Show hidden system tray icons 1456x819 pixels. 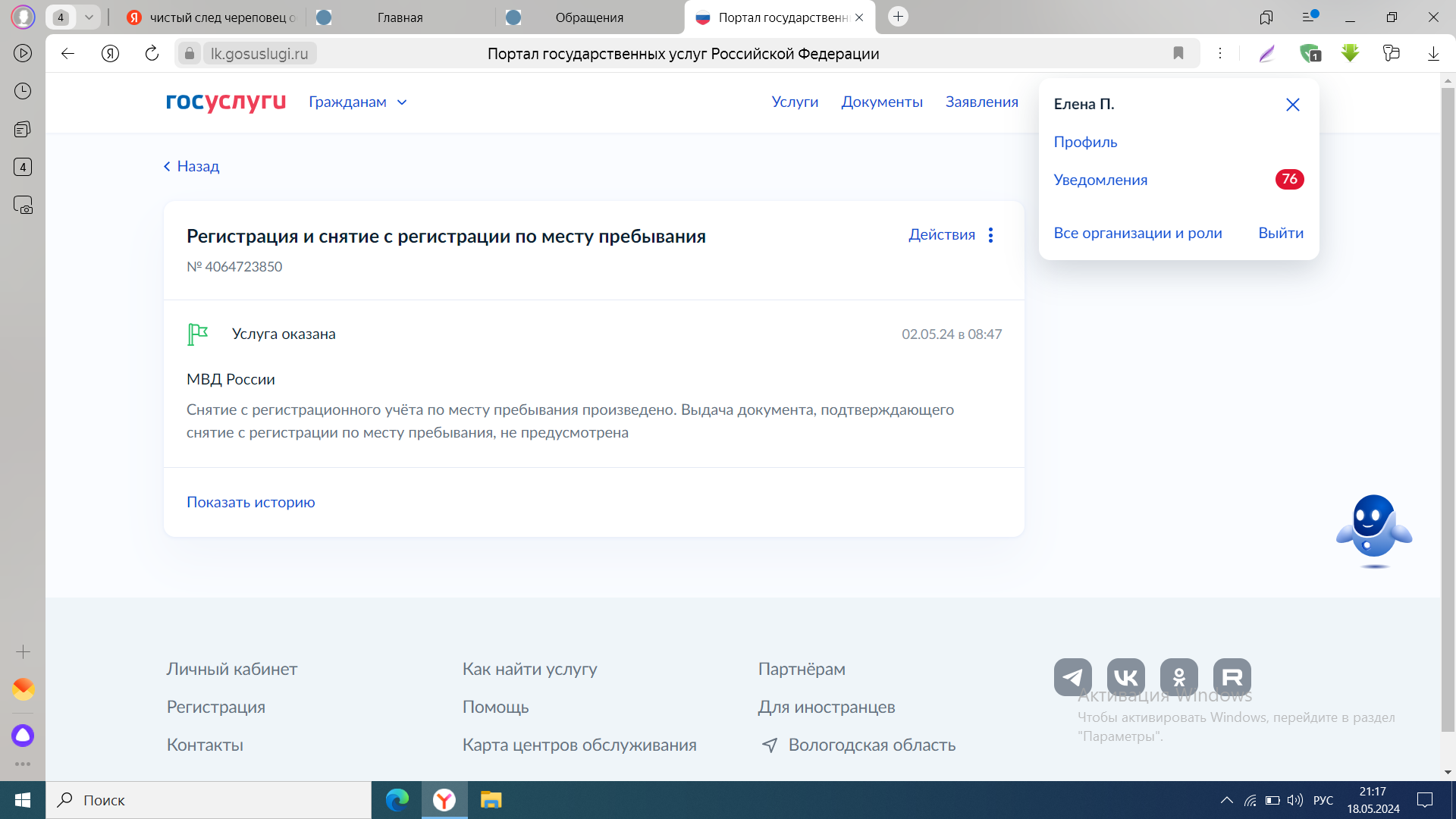coord(1225,800)
